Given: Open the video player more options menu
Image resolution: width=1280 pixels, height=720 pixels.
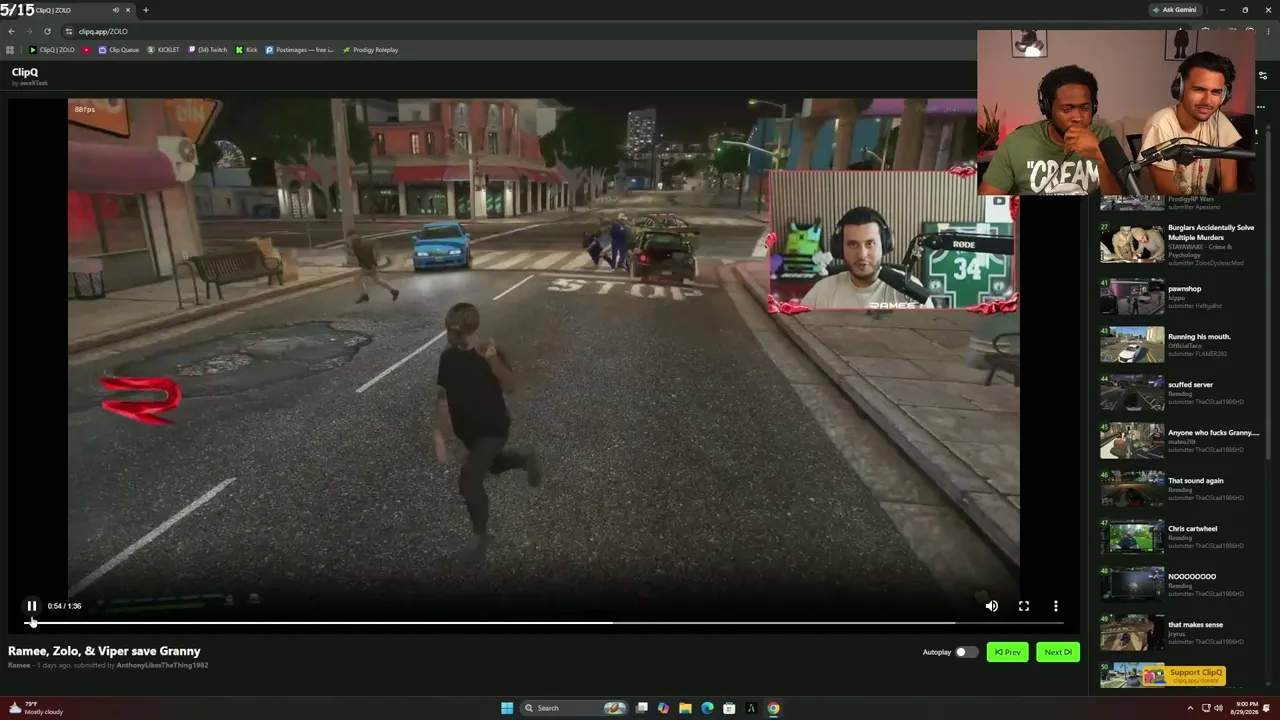Looking at the screenshot, I should pyautogui.click(x=1056, y=606).
